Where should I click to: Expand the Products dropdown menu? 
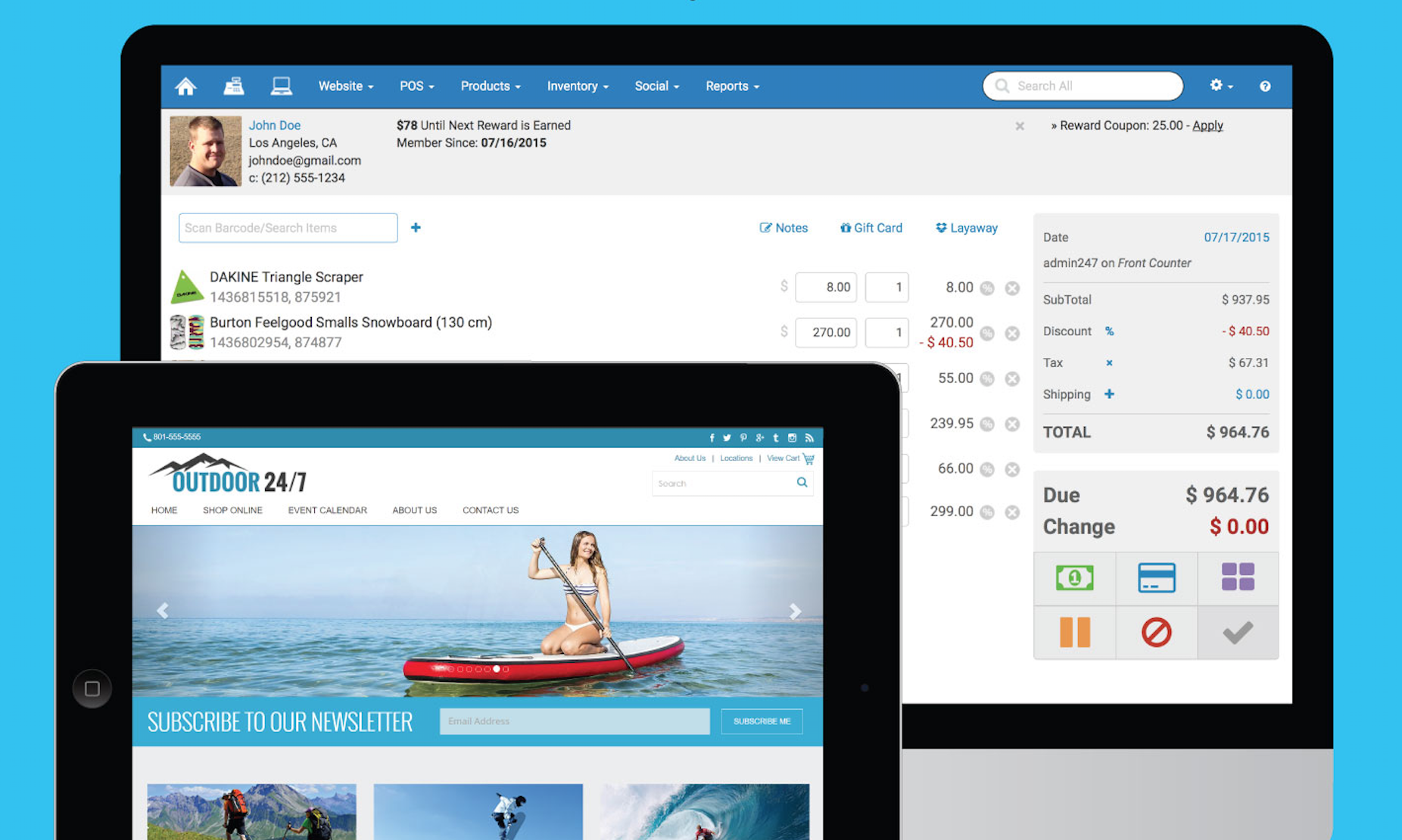coord(490,86)
